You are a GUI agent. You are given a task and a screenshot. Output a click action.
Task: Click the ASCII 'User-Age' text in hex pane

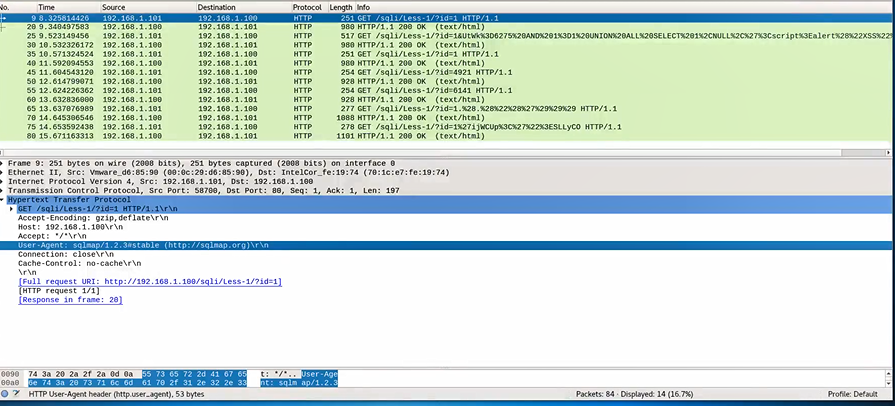[320, 373]
